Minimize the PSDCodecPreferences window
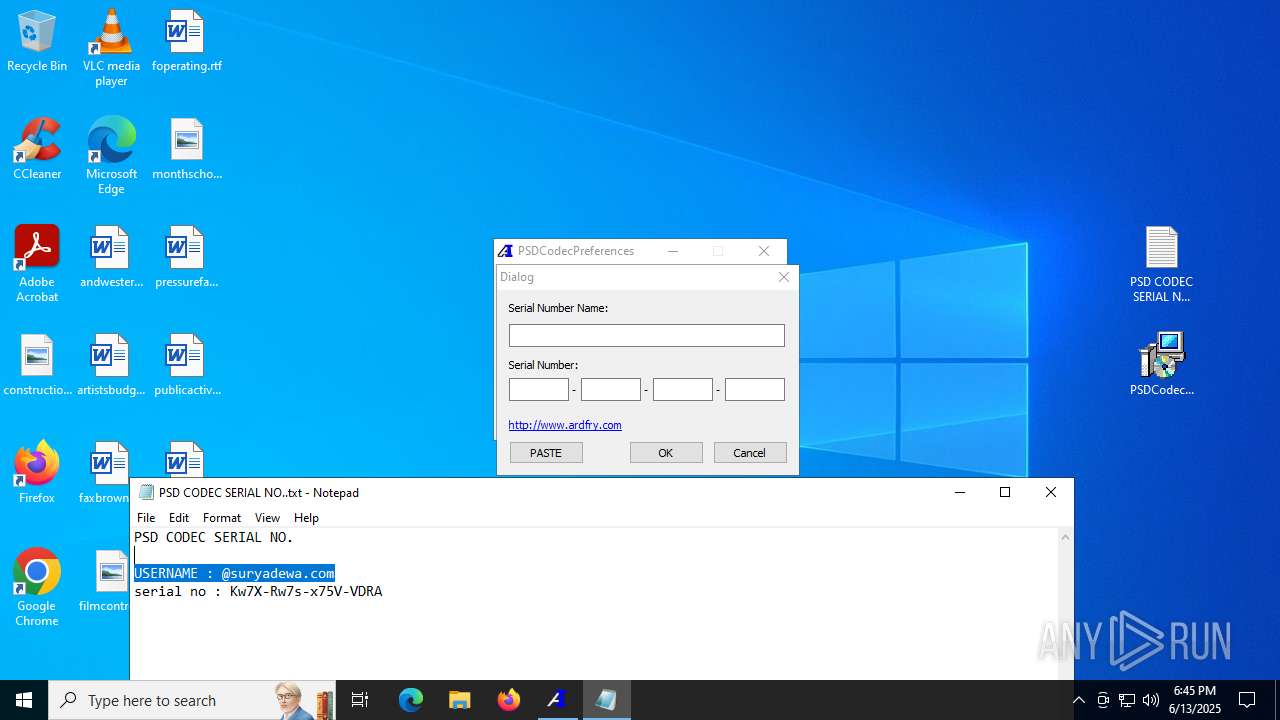 (673, 251)
